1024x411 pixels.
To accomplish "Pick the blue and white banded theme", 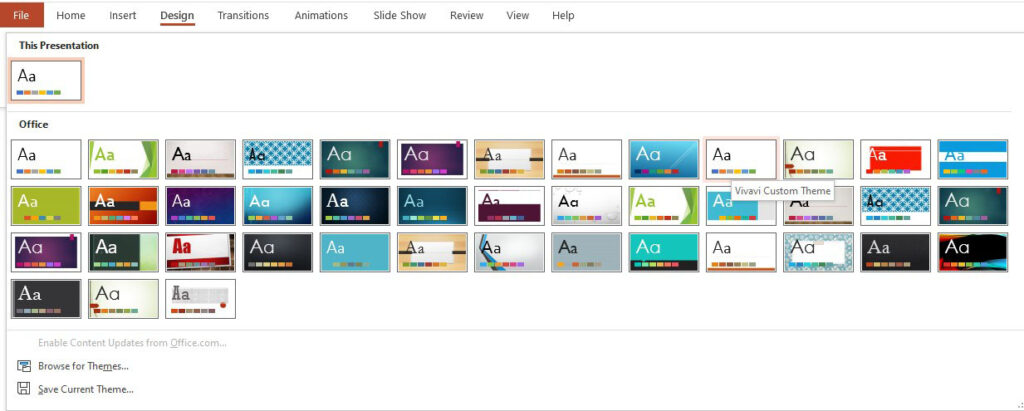I will click(972, 159).
